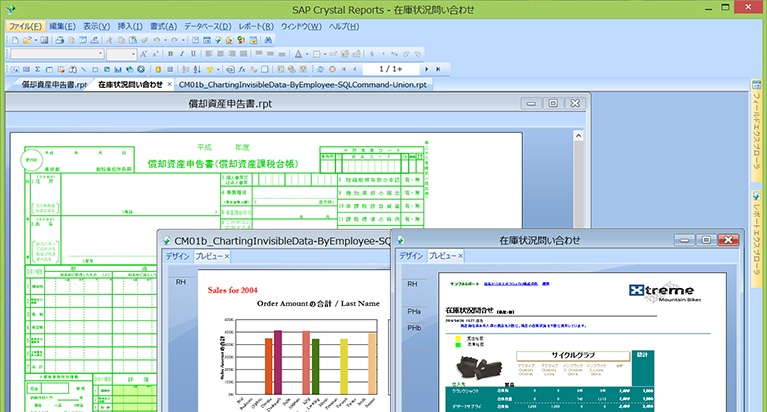The width and height of the screenshot is (767, 412).
Task: Open the データベース(D) menu
Action: [x=208, y=26]
